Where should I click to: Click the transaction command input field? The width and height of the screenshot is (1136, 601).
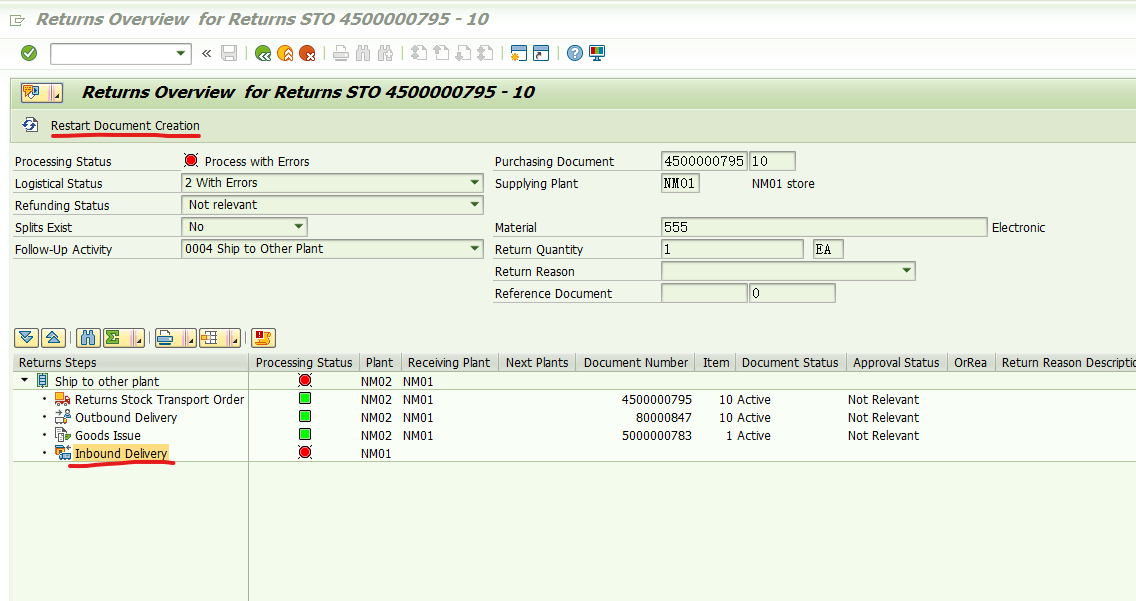point(113,53)
